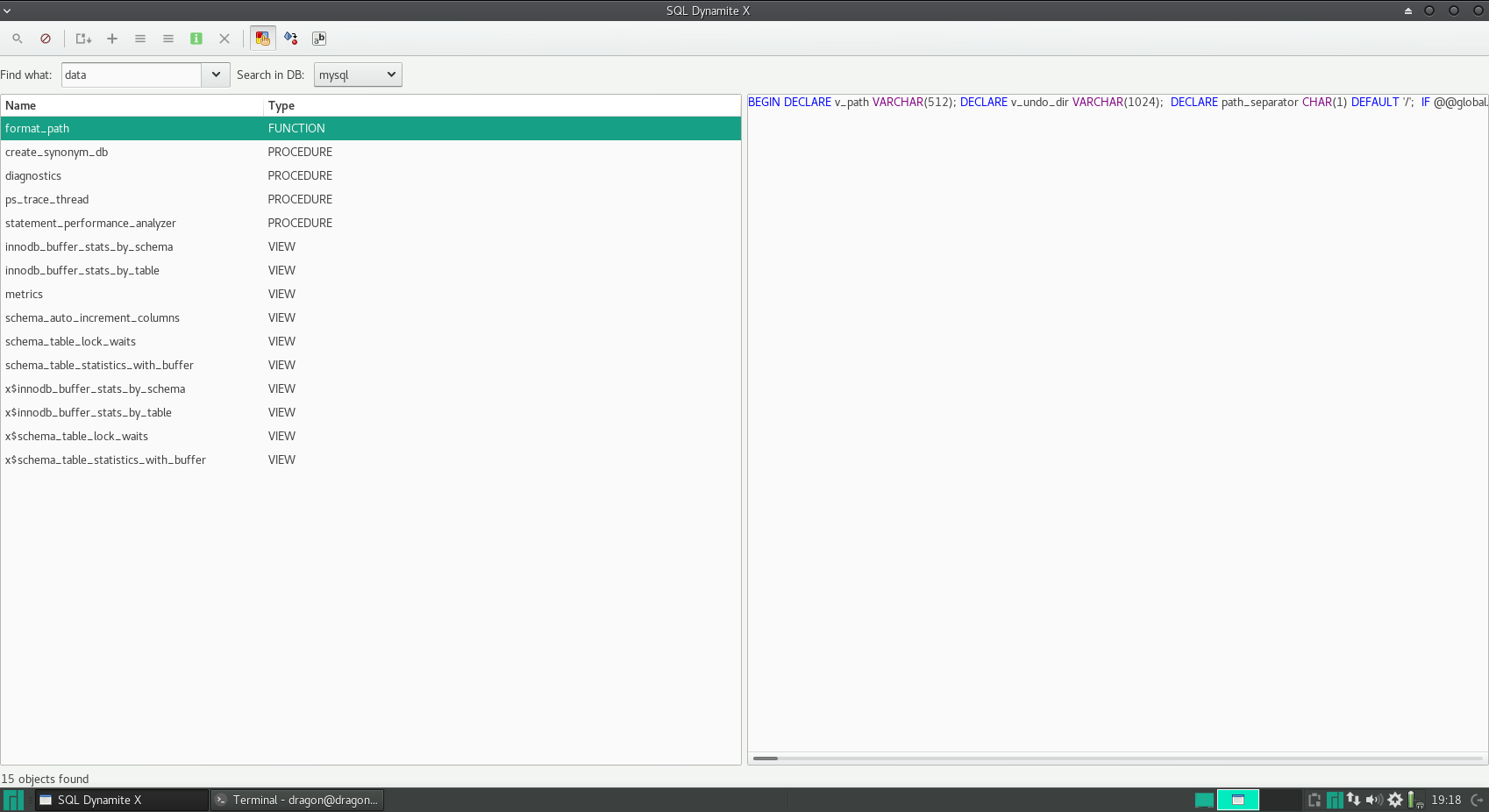Click the gray X icon in toolbar

(x=224, y=39)
